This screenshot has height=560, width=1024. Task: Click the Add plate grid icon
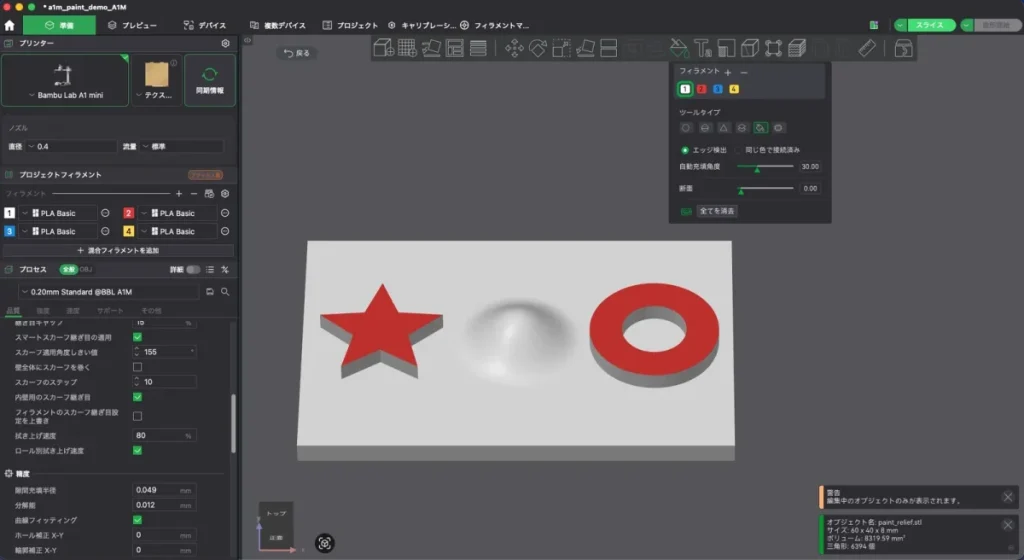[x=408, y=48]
